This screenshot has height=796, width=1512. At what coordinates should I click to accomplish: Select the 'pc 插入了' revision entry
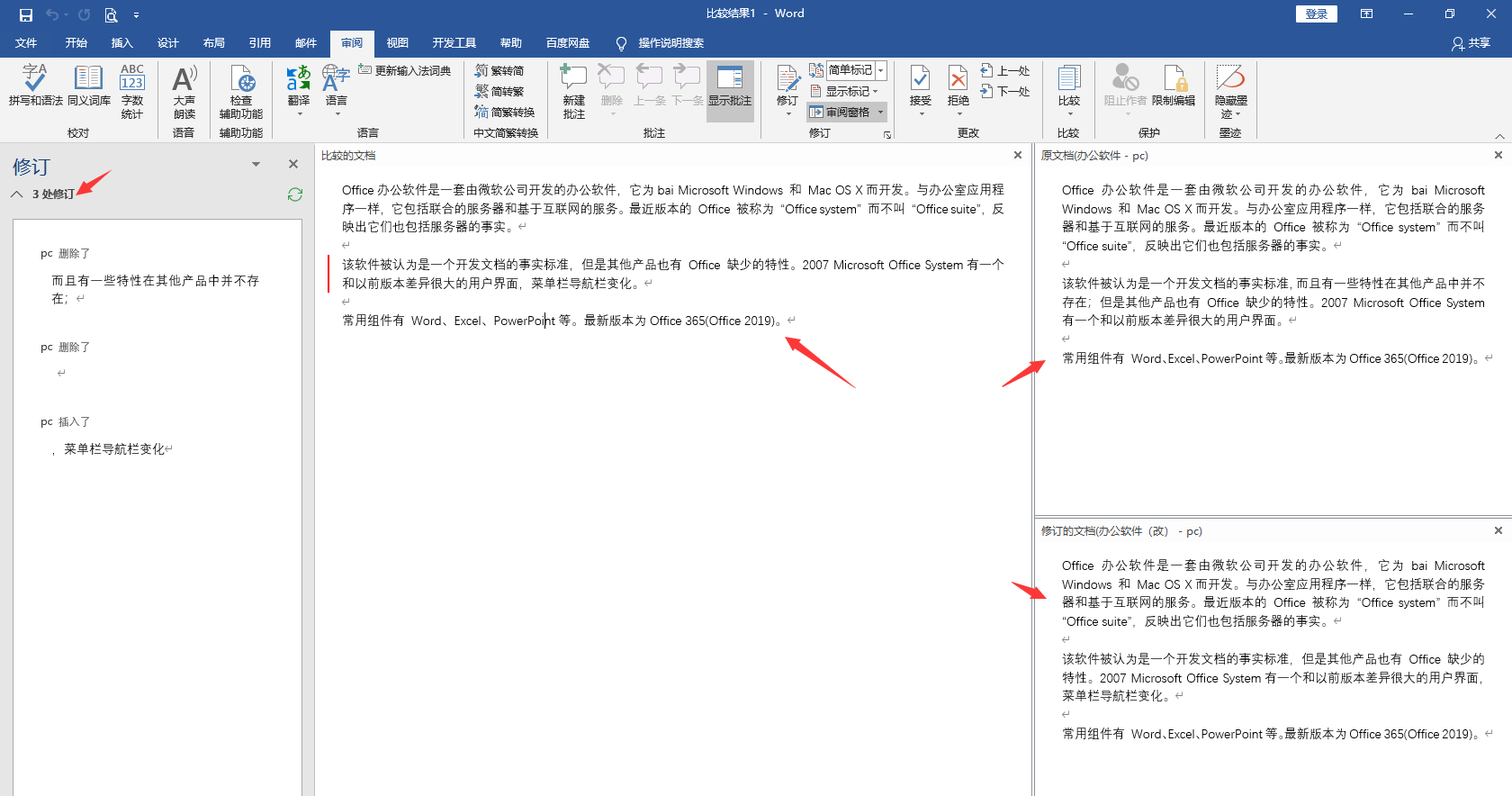click(x=65, y=422)
